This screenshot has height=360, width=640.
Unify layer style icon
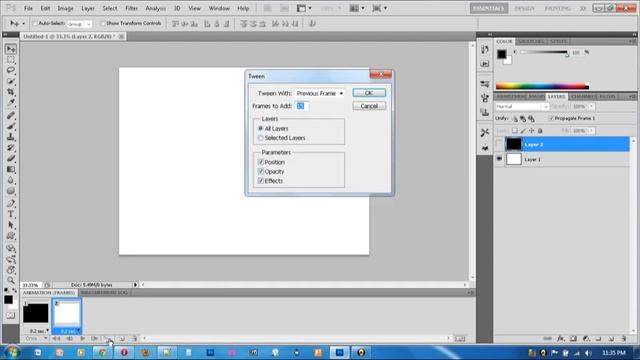click(x=531, y=118)
